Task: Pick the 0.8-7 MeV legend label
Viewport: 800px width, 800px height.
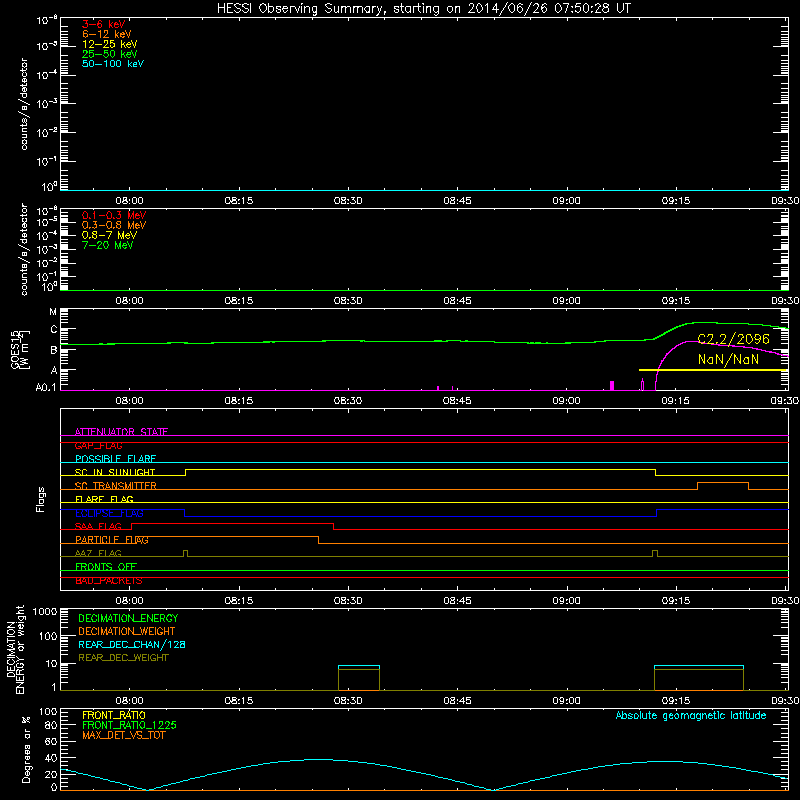Action: [110, 235]
